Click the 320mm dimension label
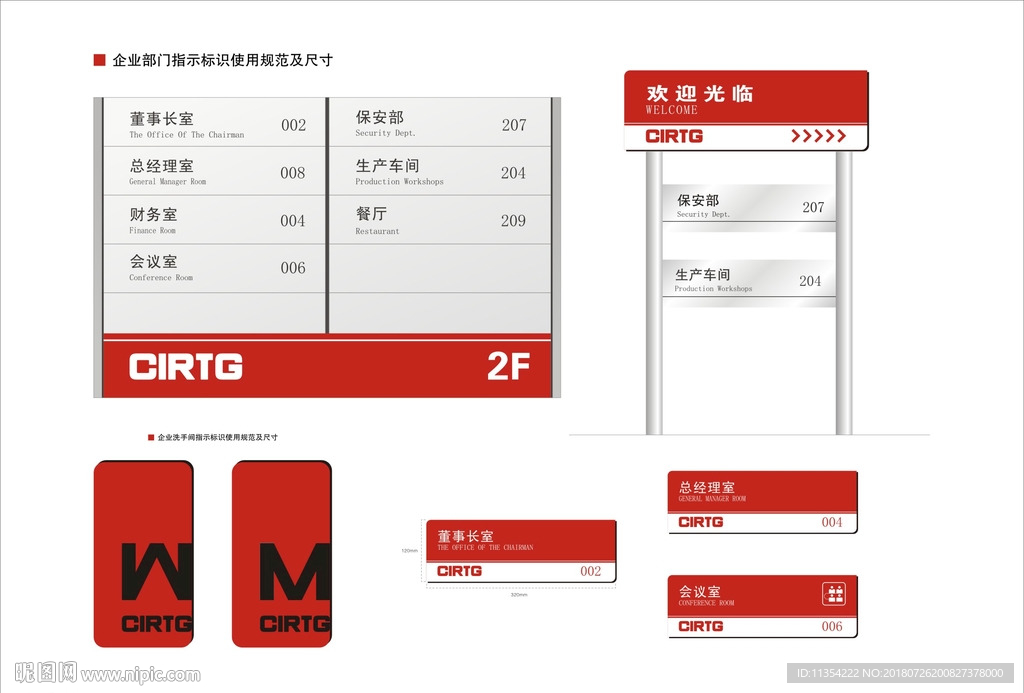Viewport: 1024px width, 693px height. tap(519, 595)
